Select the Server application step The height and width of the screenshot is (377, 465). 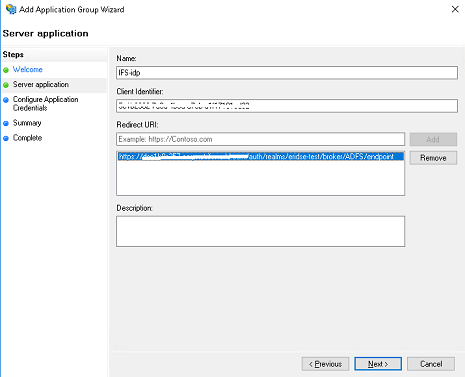tap(41, 84)
